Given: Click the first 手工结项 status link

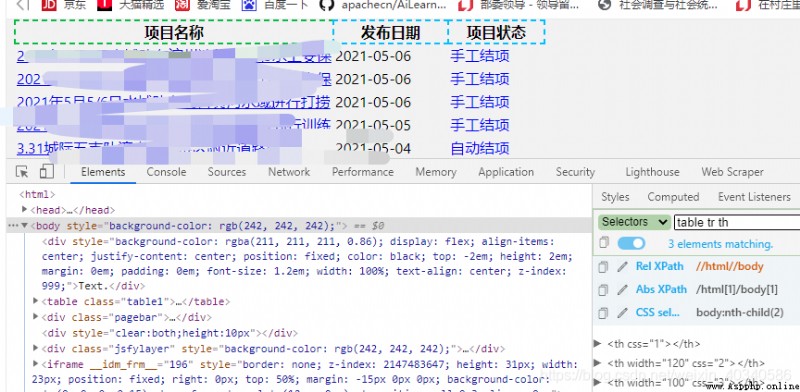Looking at the screenshot, I should (x=480, y=56).
